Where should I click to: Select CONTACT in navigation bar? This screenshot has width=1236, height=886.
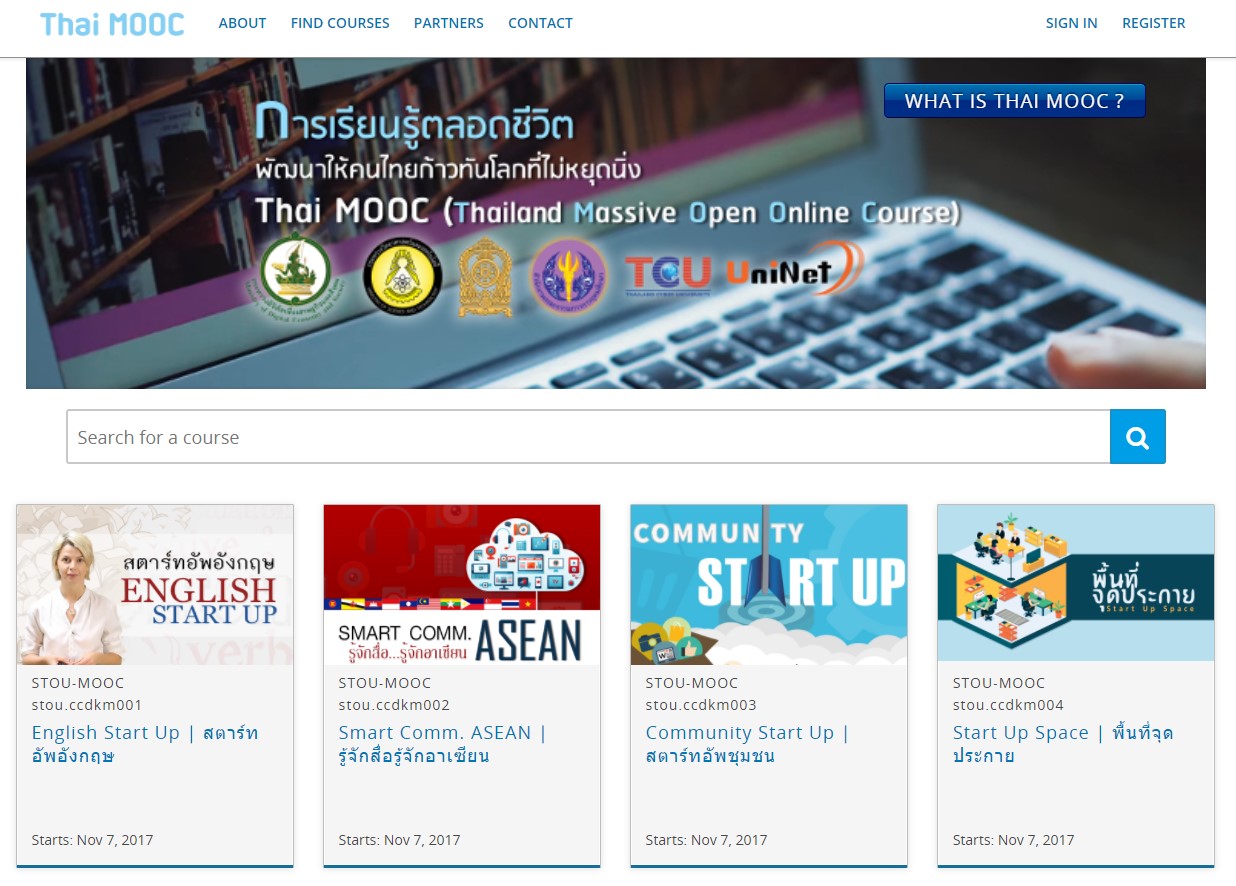tap(540, 23)
